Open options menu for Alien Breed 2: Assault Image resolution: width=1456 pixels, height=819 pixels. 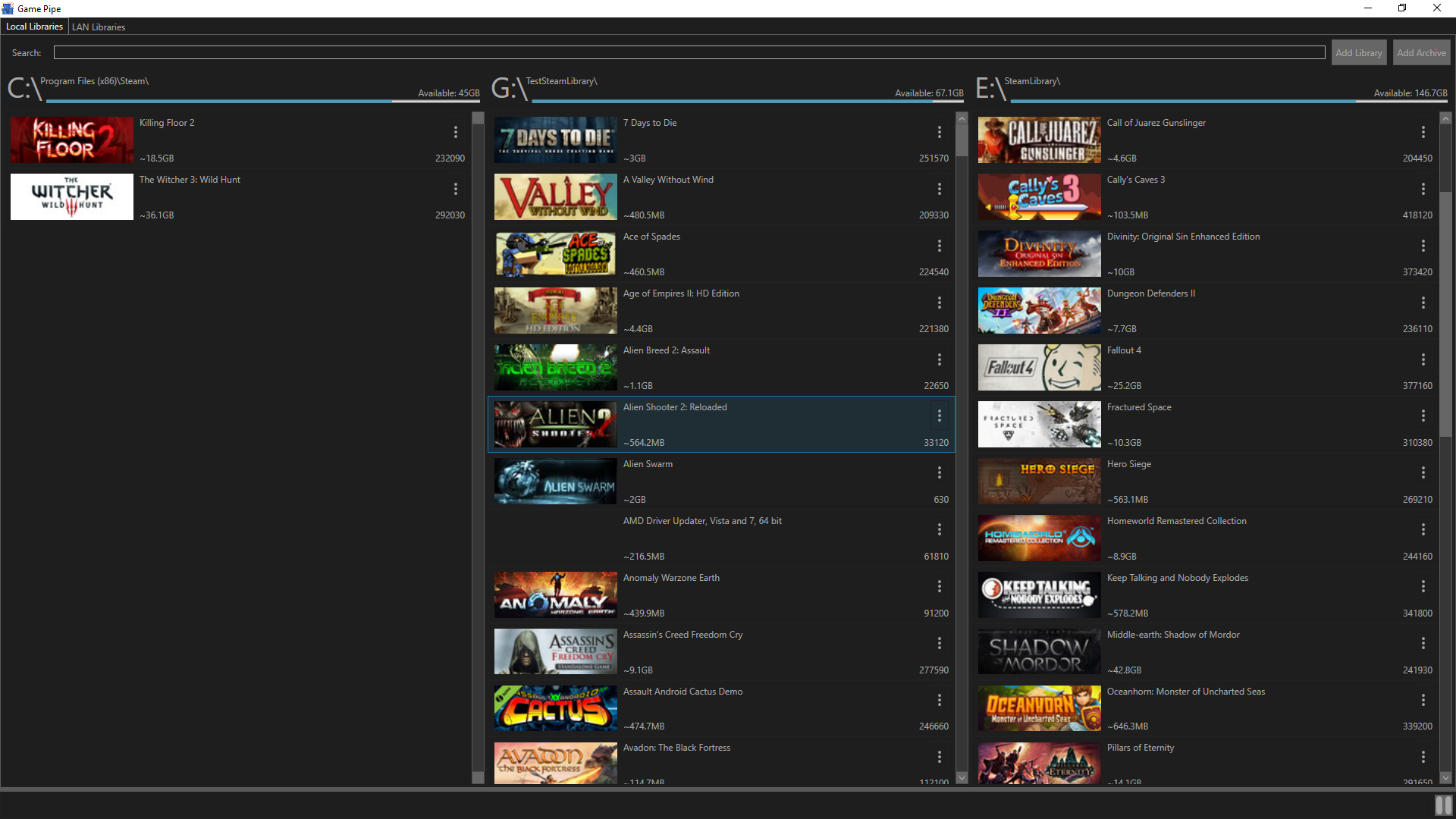click(939, 359)
